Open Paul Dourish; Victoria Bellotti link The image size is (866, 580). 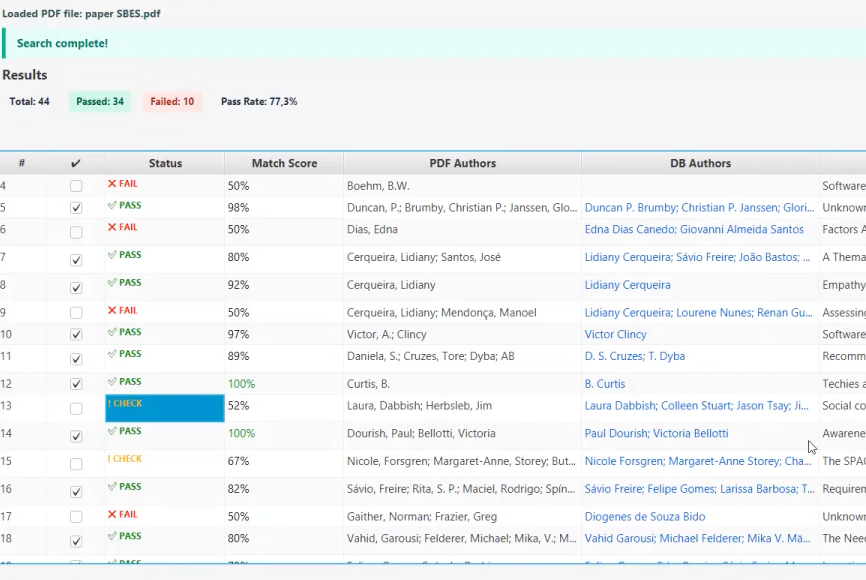tap(656, 434)
